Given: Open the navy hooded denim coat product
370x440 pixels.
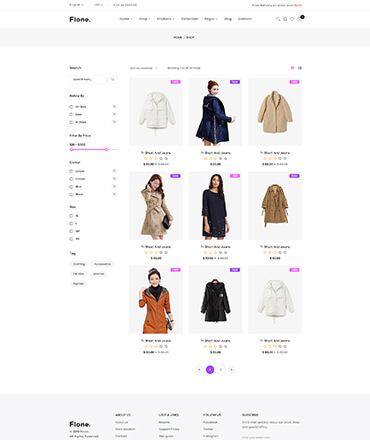Looking at the screenshot, I should point(215,112).
